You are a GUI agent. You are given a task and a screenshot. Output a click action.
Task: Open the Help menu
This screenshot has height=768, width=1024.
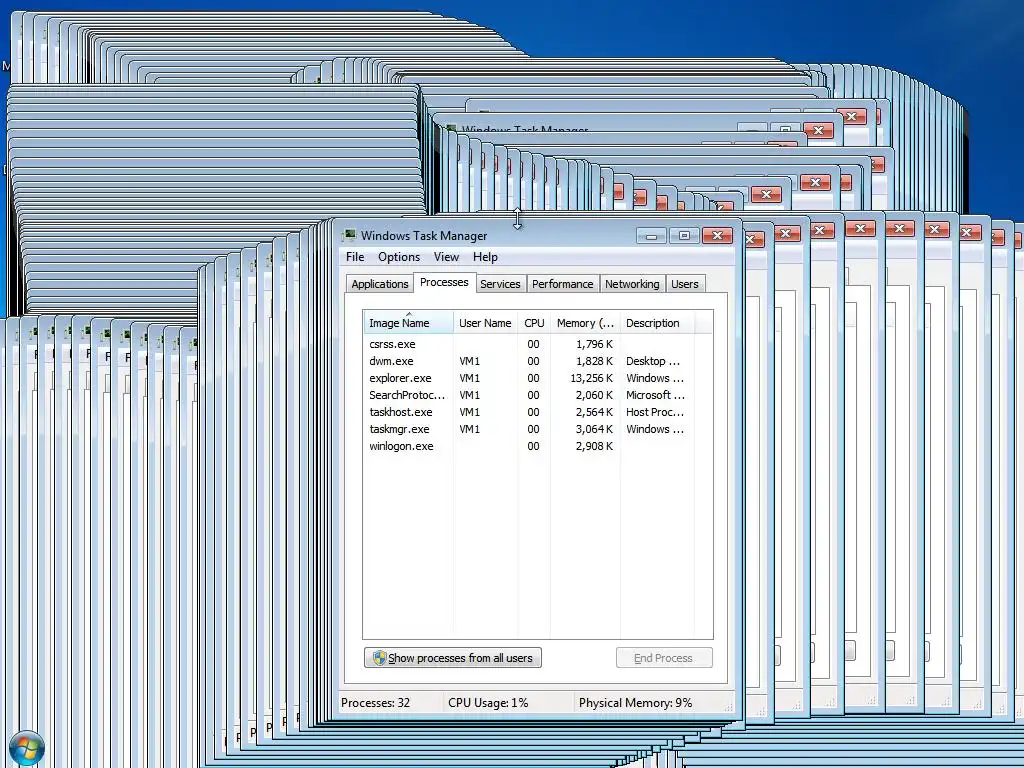click(485, 257)
